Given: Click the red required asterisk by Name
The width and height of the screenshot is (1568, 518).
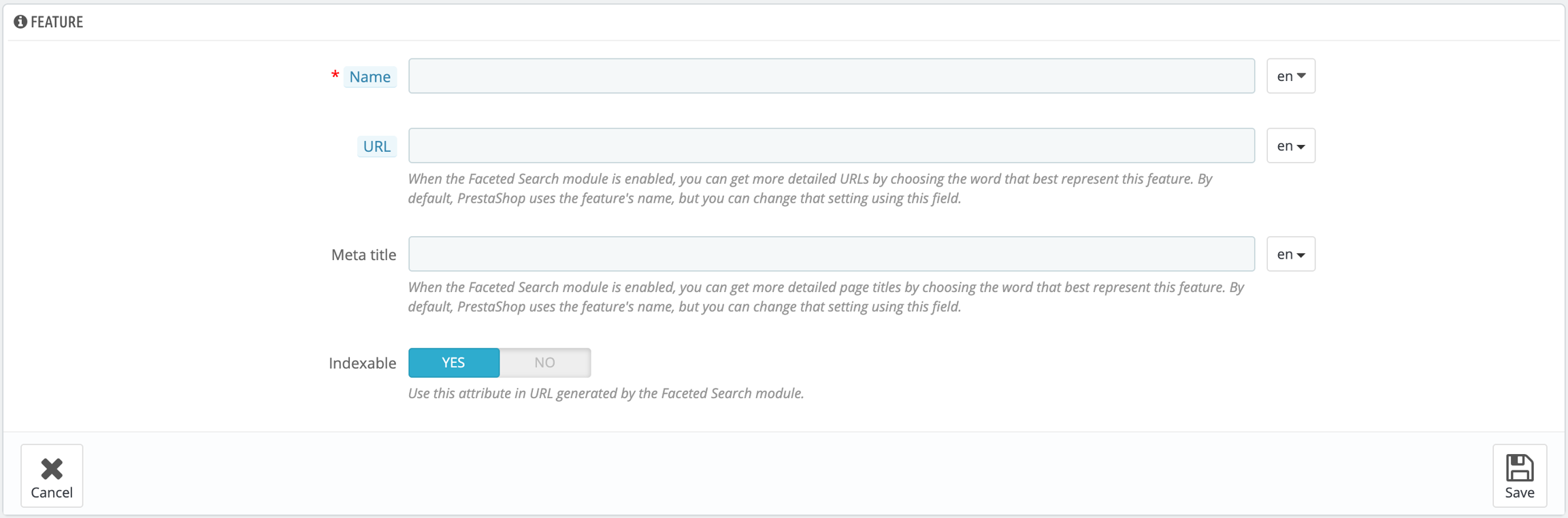Looking at the screenshot, I should click(x=335, y=76).
